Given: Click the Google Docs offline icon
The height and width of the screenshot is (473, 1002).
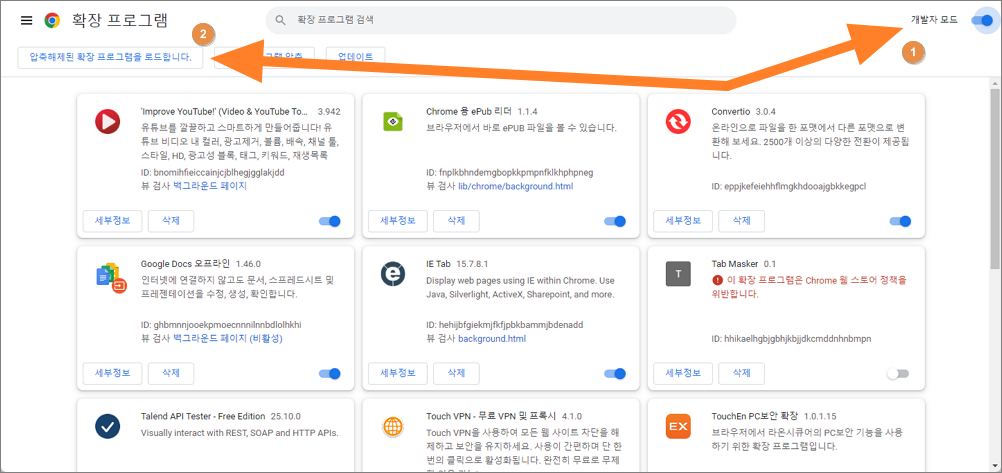Looking at the screenshot, I should click(x=111, y=277).
